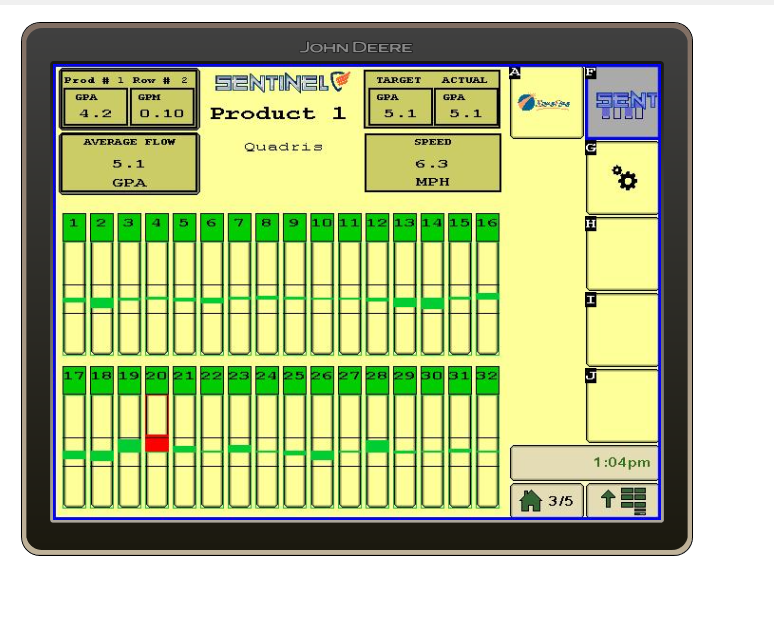Choose the row 14 flow bar
Viewport: 774px width, 625px height.
point(432,298)
